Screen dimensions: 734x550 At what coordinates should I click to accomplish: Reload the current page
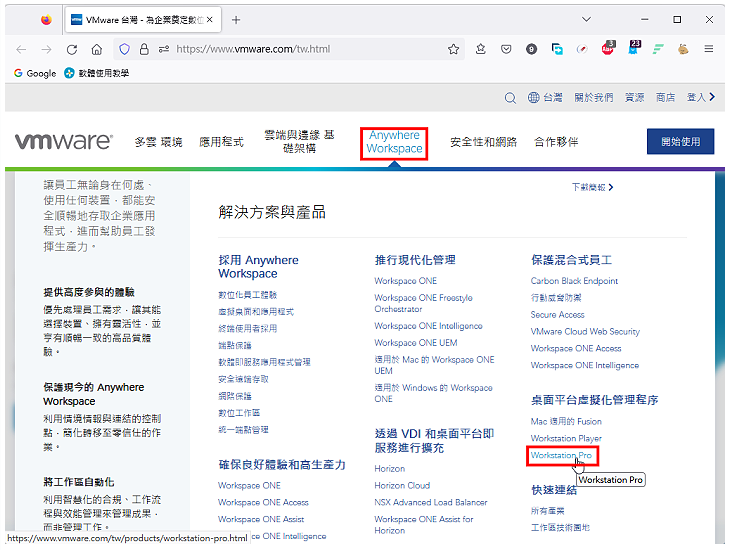(72, 49)
